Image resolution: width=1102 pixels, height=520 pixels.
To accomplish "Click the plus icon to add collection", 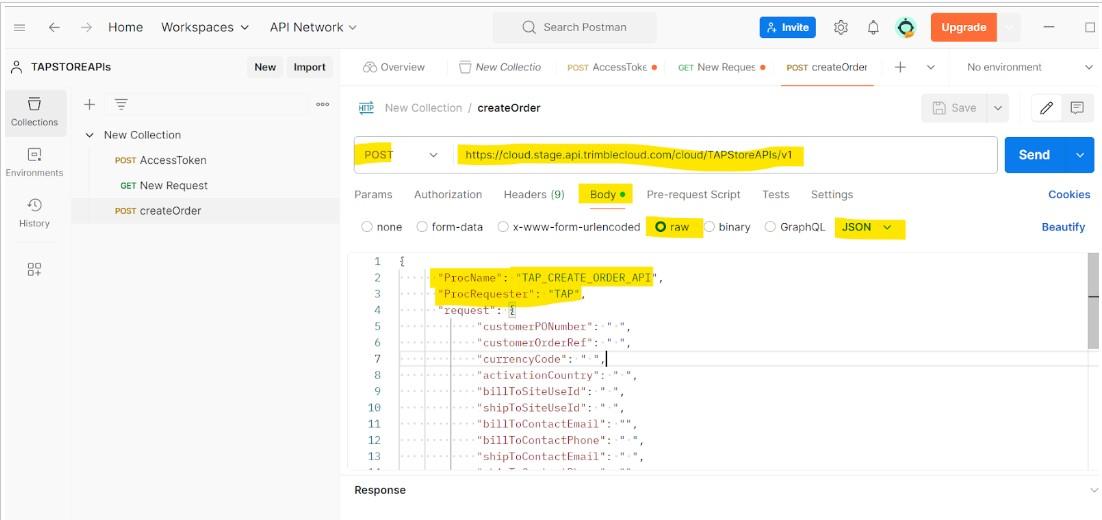I will [89, 104].
